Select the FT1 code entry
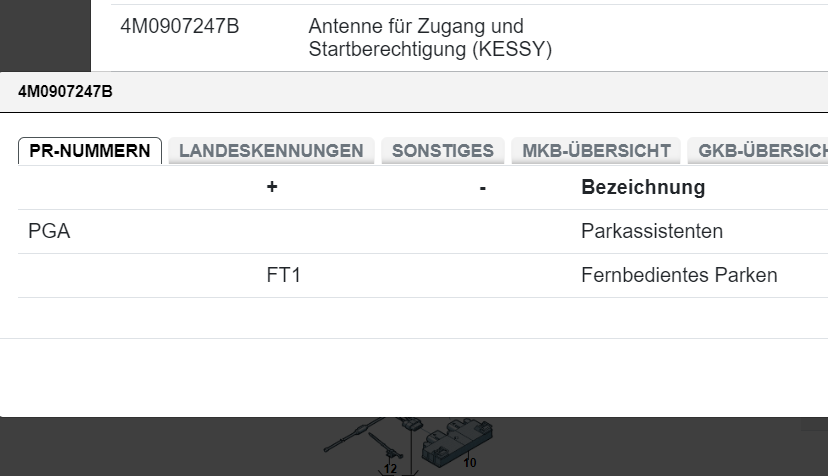Viewport: 828px width, 476px height. tap(284, 276)
